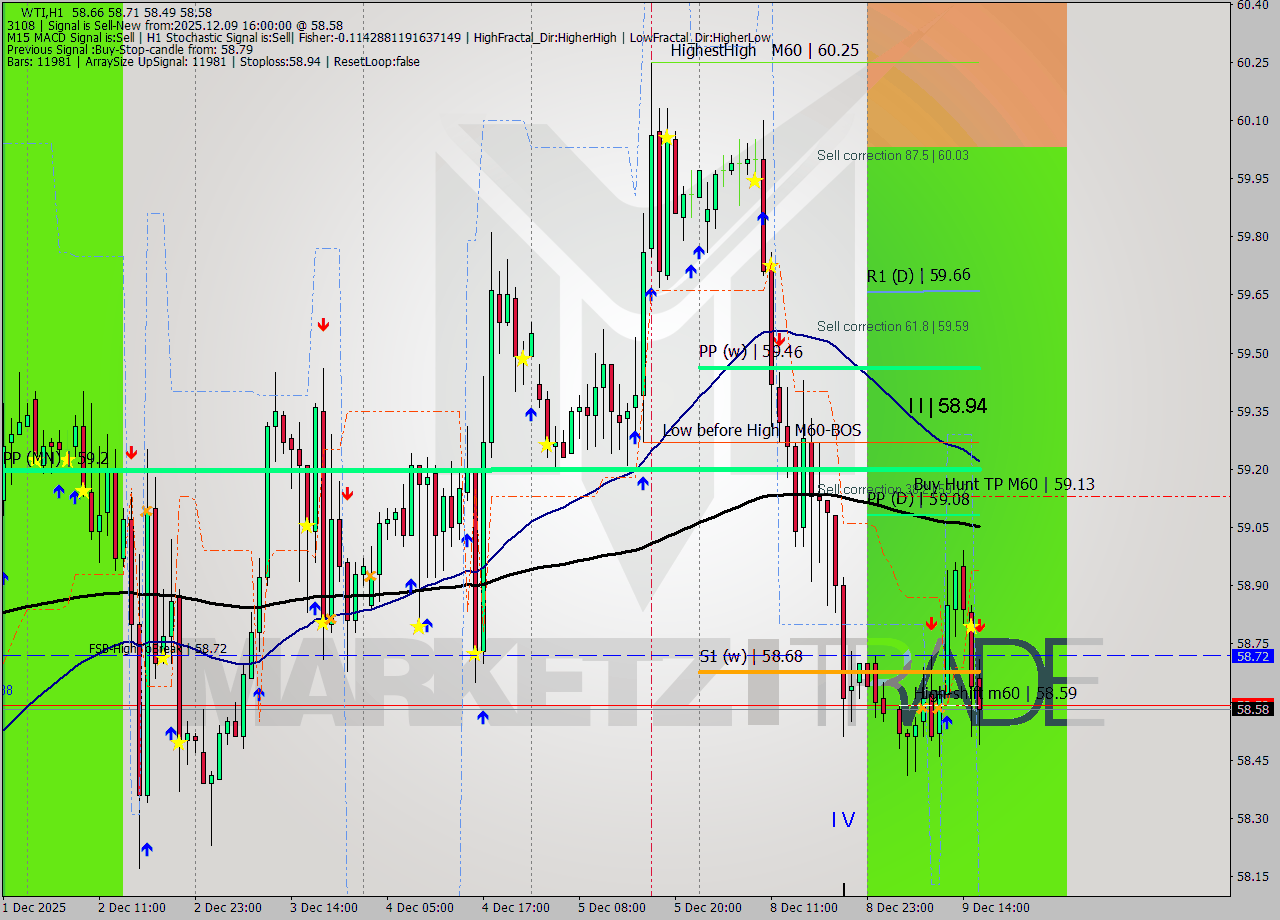Click the blue 58.72 price tag on the axis

[1253, 657]
